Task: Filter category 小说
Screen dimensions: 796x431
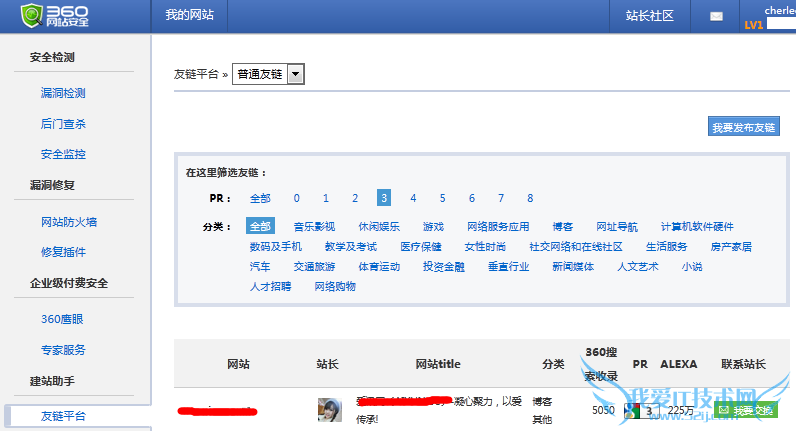Action: click(692, 267)
